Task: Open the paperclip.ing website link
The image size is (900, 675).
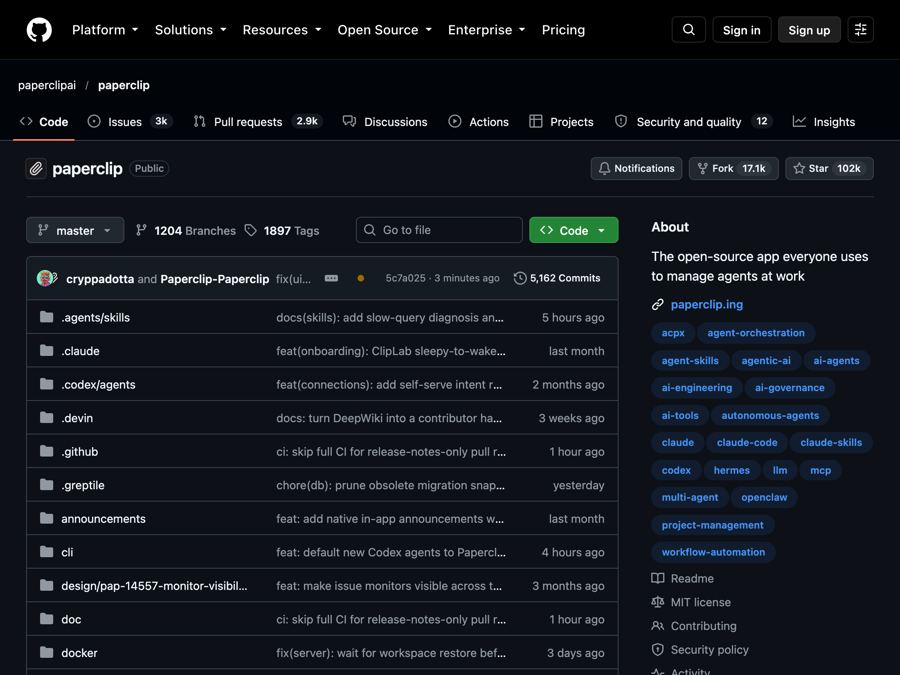Action: pyautogui.click(x=707, y=305)
